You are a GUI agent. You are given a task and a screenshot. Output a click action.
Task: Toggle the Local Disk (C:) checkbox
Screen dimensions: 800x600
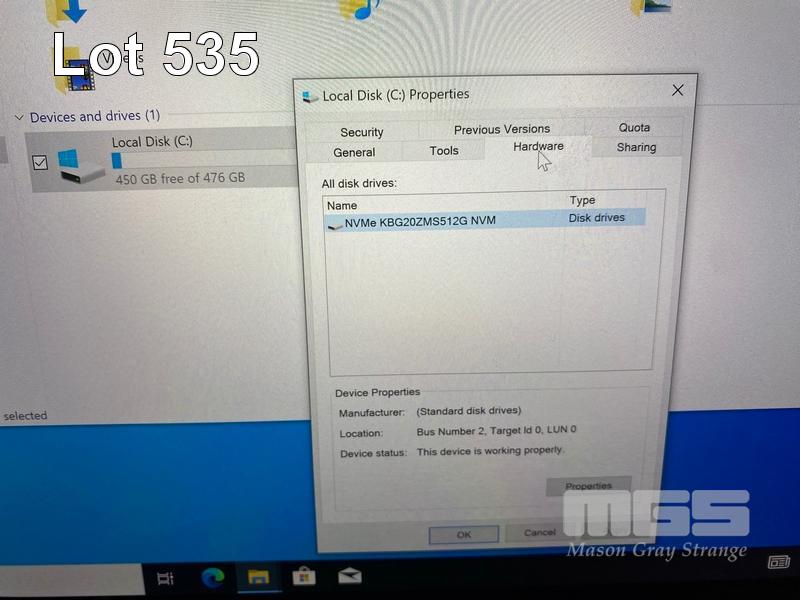40,162
